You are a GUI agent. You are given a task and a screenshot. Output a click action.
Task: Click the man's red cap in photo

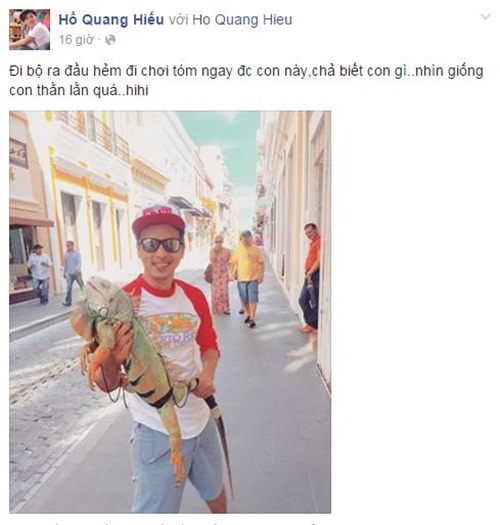click(158, 218)
